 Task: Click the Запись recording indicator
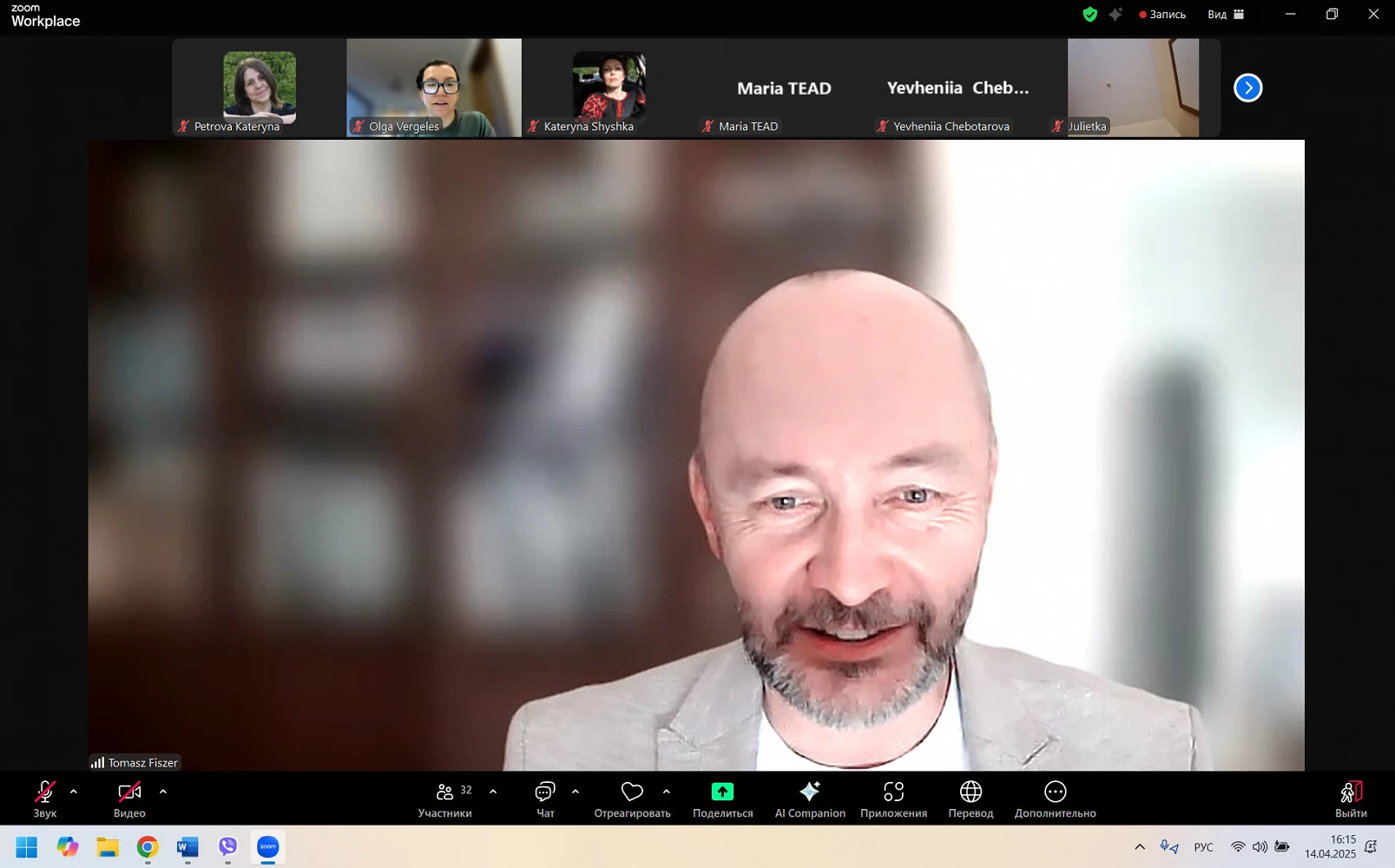pyautogui.click(x=1162, y=14)
